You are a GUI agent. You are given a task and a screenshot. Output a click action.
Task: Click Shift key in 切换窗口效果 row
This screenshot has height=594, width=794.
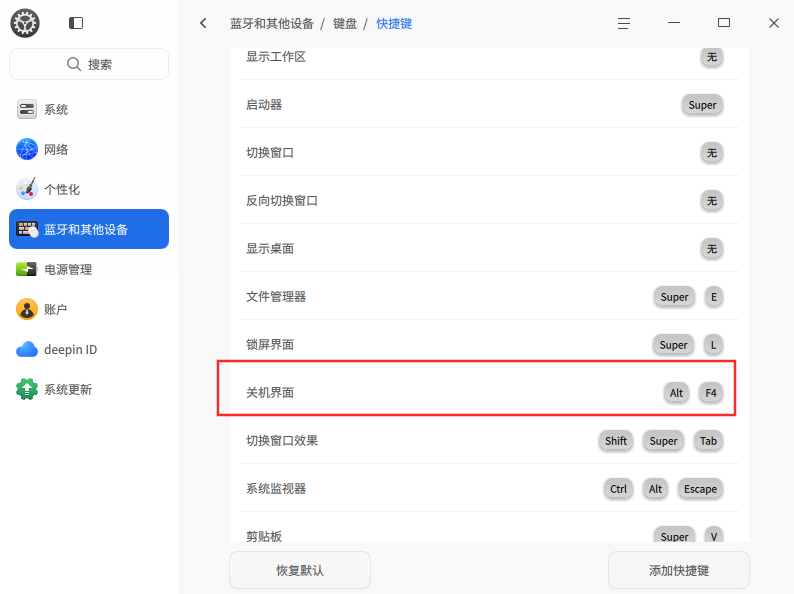coord(616,441)
